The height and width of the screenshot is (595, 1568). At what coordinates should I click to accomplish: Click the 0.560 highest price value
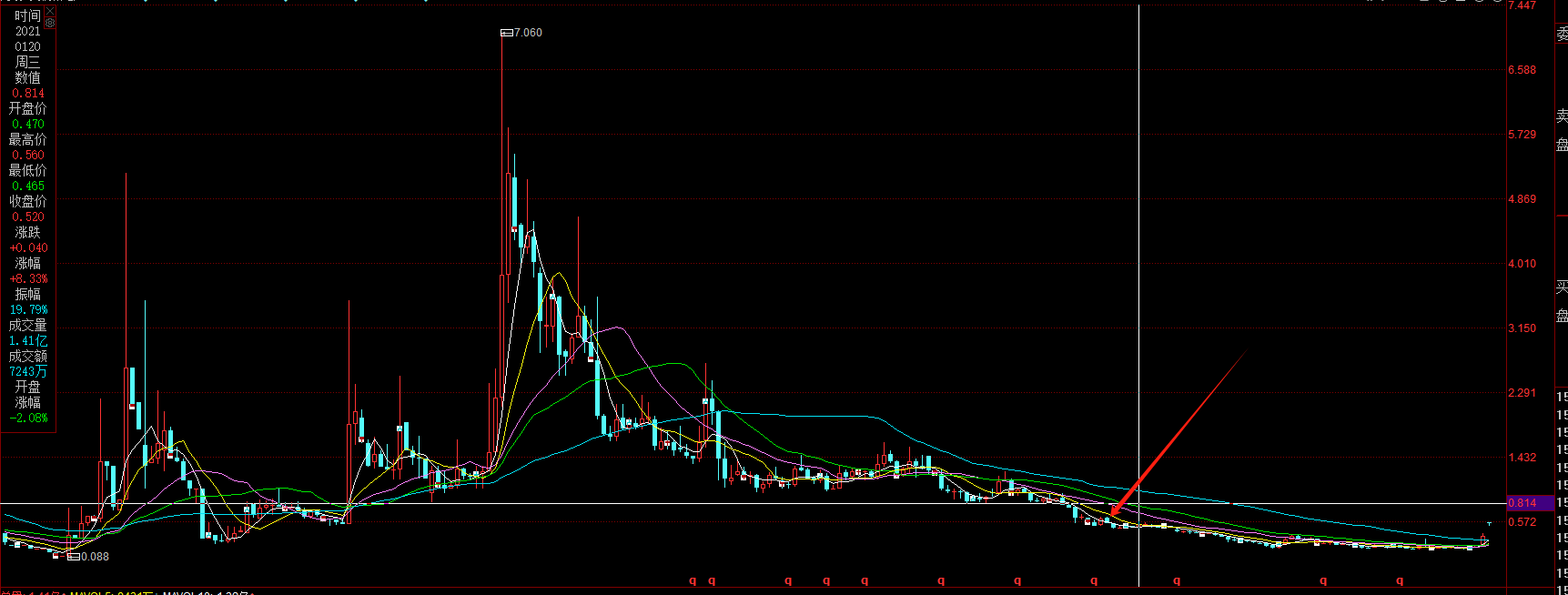click(x=28, y=155)
